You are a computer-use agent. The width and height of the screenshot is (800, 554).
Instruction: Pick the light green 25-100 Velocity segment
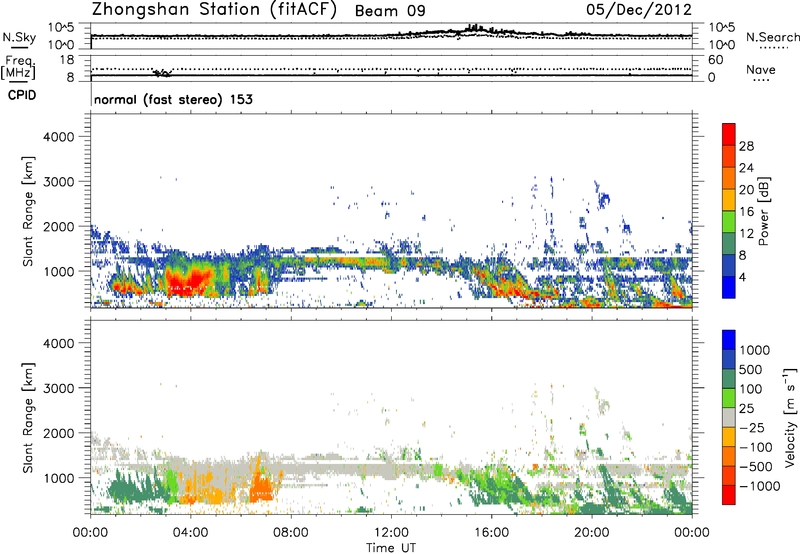[729, 398]
